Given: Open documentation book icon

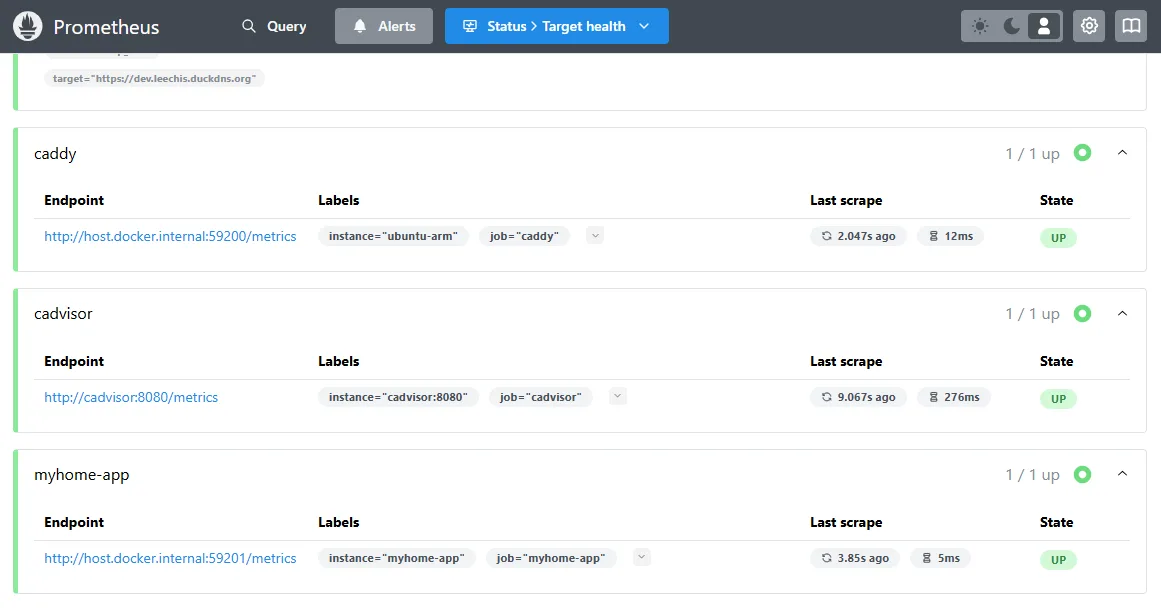Looking at the screenshot, I should pos(1131,26).
